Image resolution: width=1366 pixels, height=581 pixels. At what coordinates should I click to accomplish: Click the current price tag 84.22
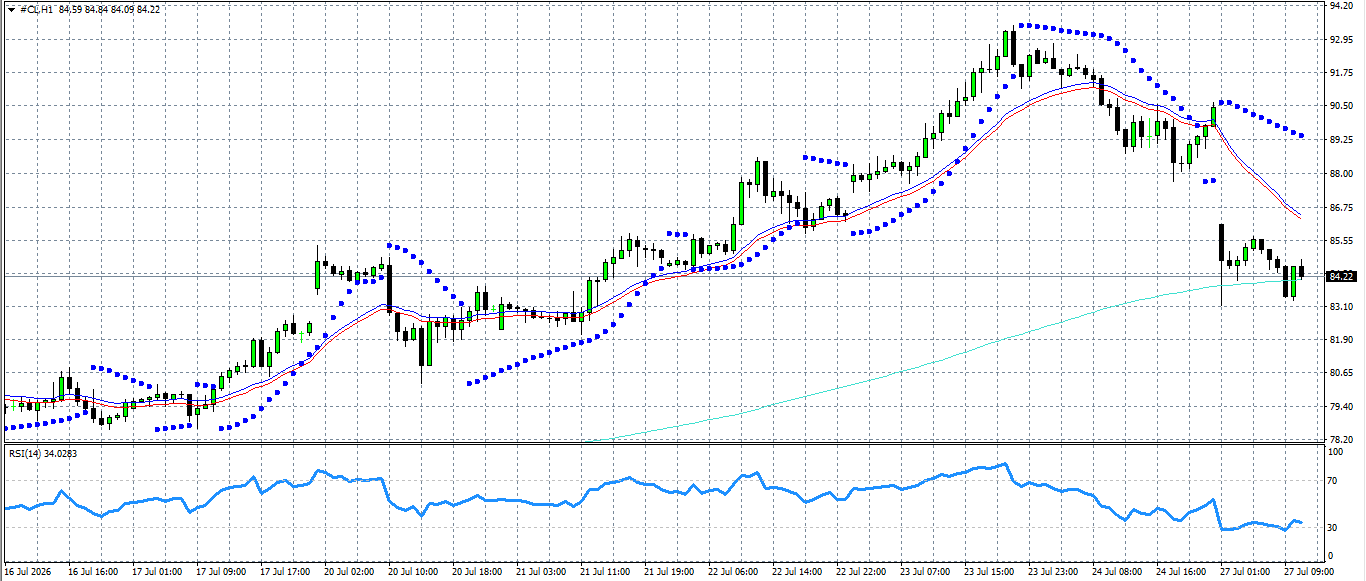[x=1341, y=276]
